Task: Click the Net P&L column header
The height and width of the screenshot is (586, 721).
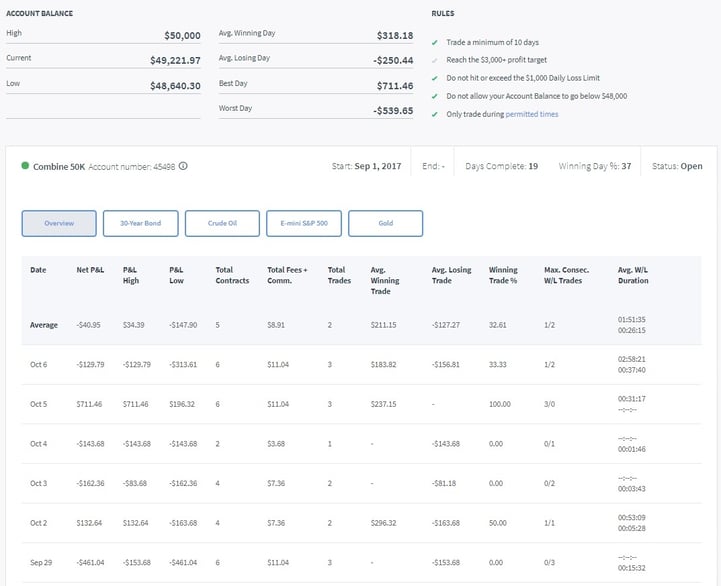Action: 90,270
